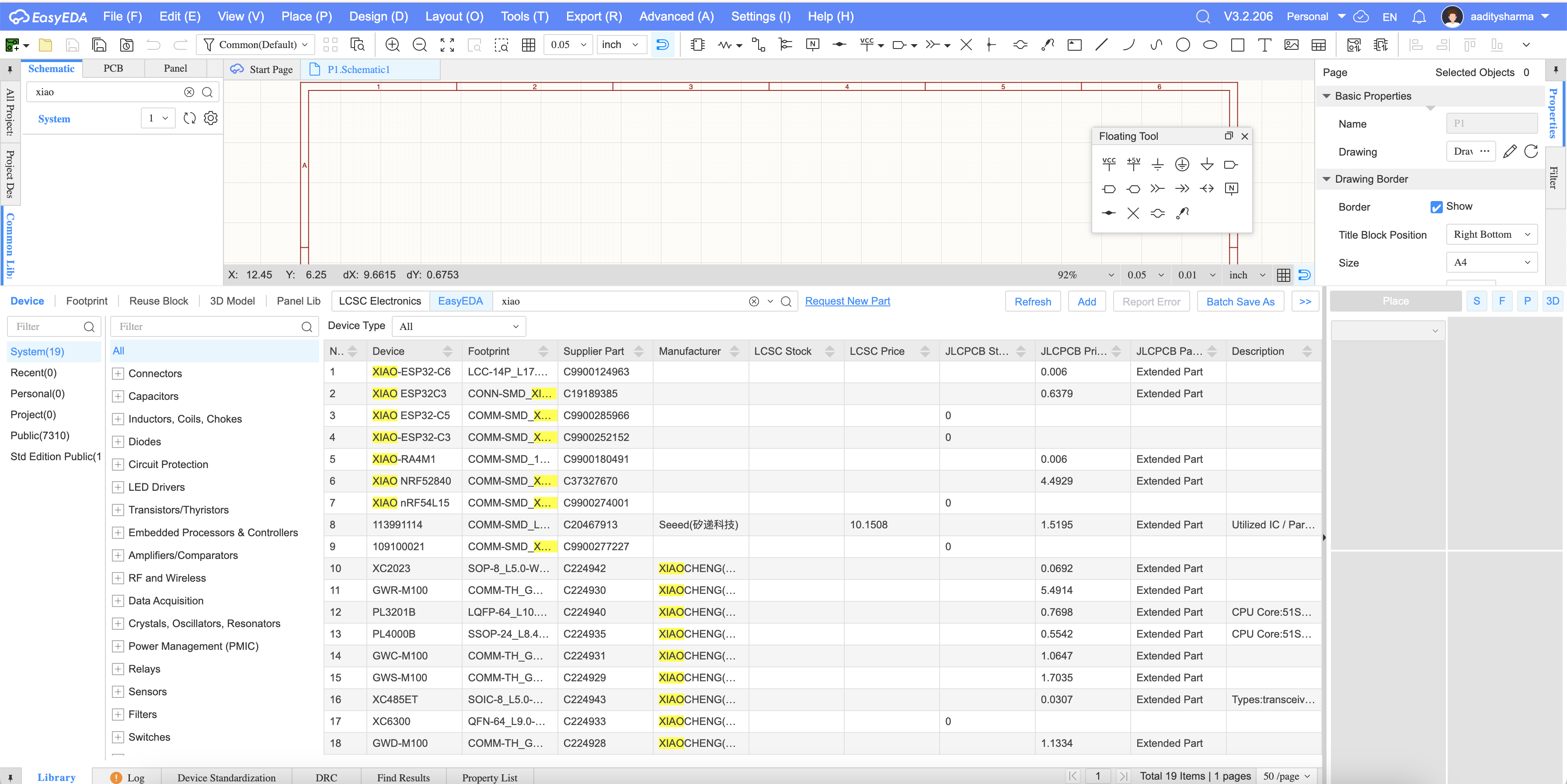Screen dimensions: 1567x784
Task: Open the Common(Default) filter dropdown
Action: pos(255,45)
